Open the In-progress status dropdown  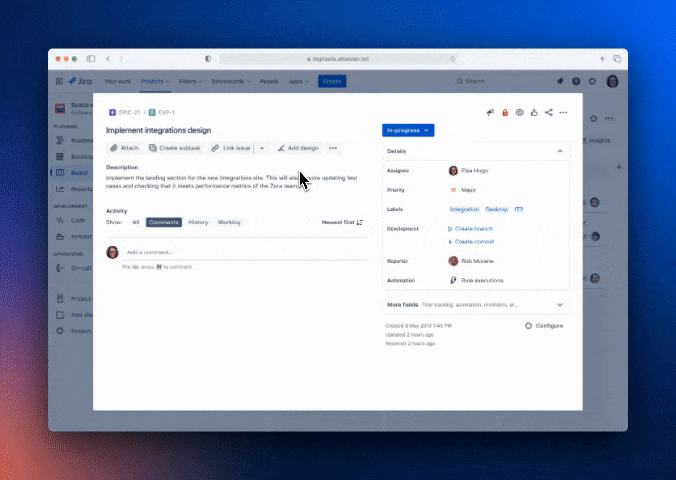coord(408,130)
